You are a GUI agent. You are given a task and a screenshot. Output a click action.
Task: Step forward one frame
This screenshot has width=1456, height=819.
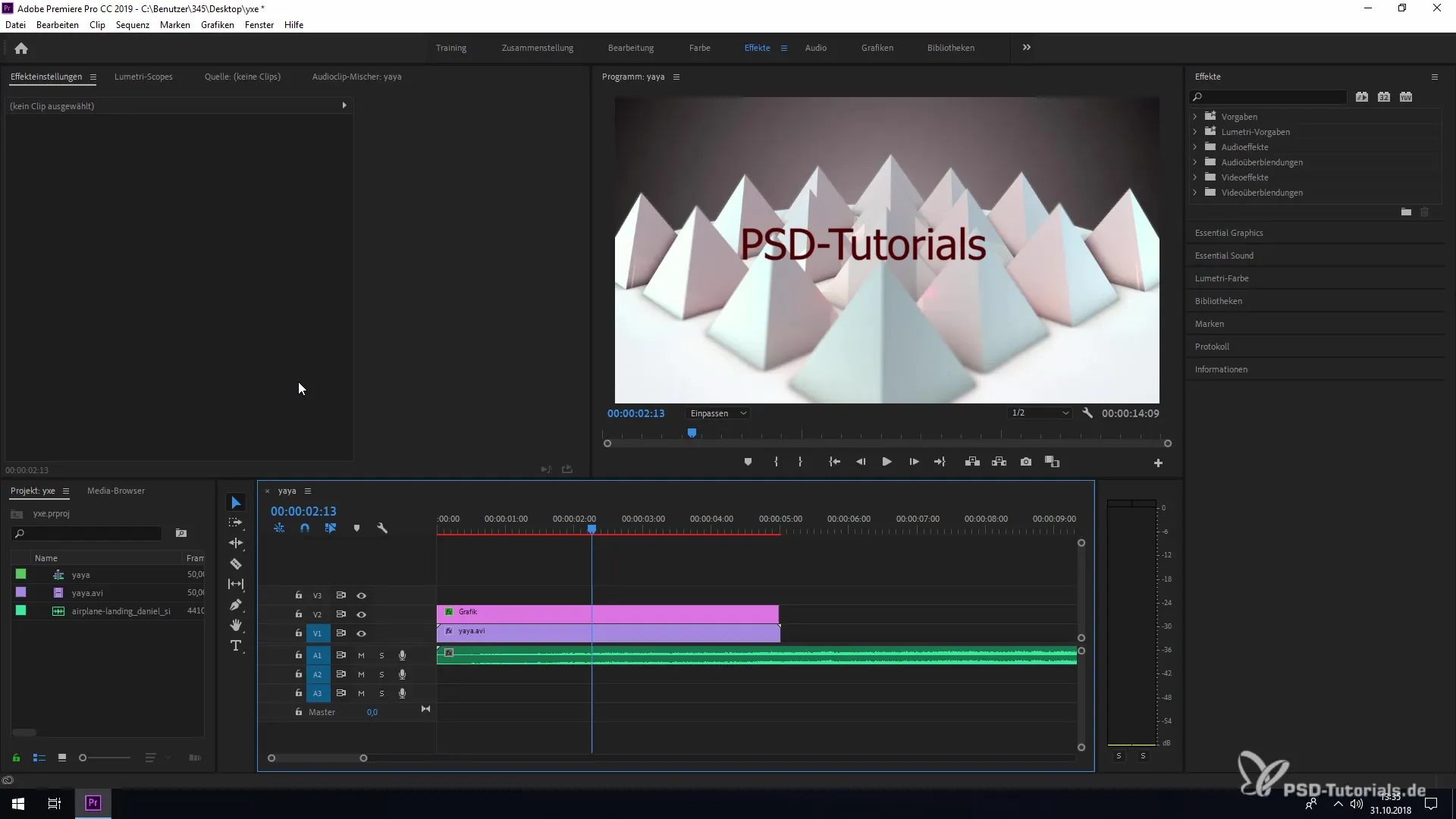coord(914,462)
